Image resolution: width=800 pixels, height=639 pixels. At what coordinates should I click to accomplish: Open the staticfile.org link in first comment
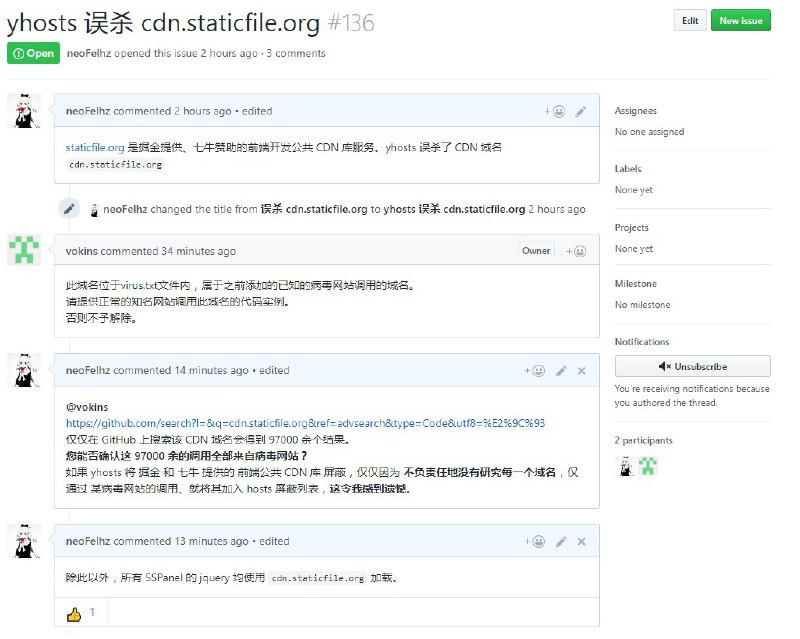[x=95, y=148]
